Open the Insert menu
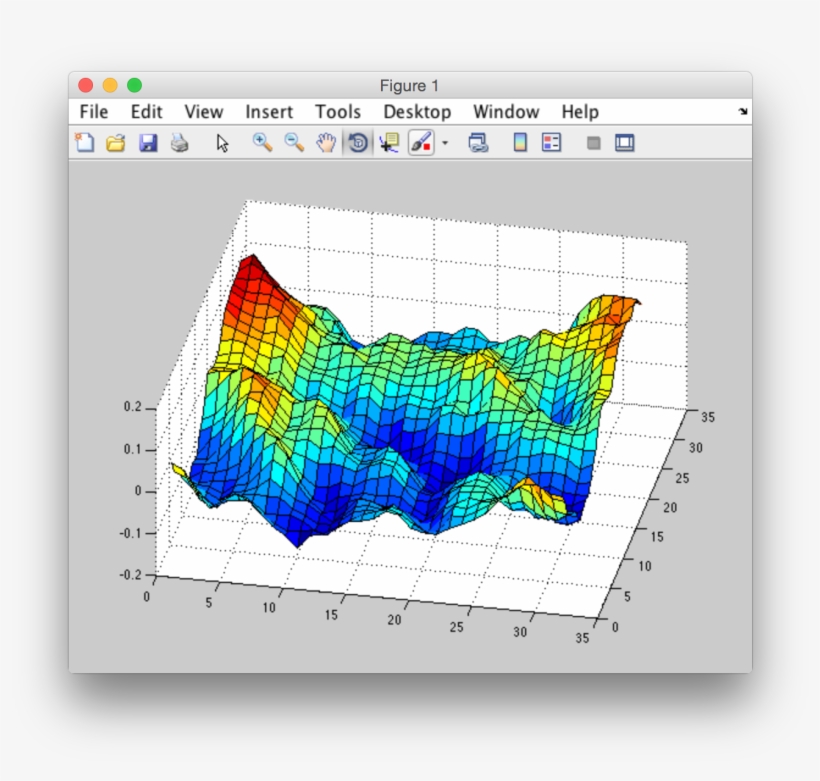 click(x=269, y=112)
